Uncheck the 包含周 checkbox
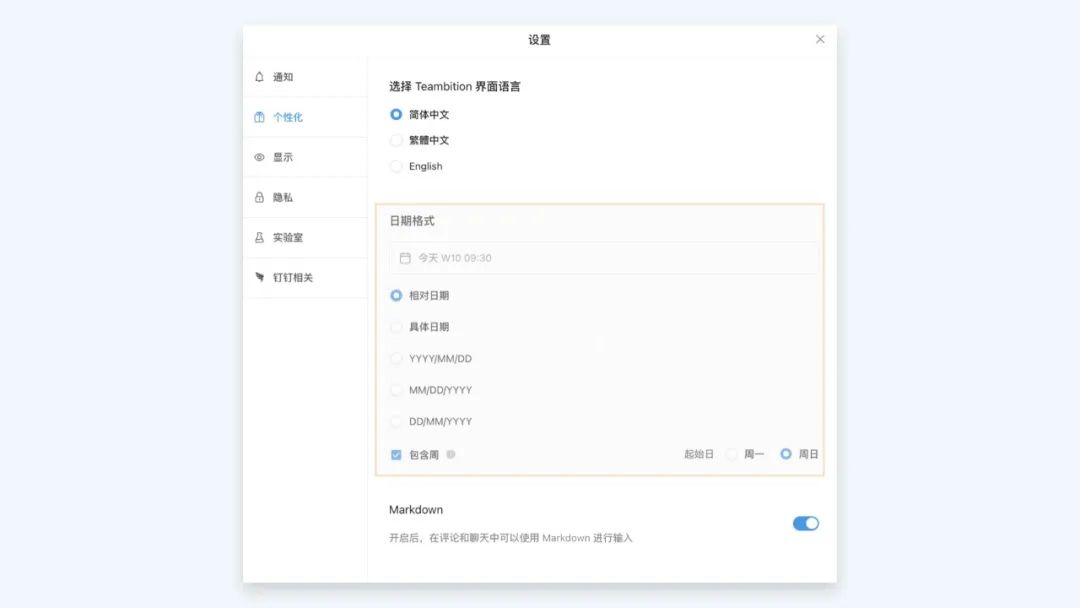Screen dimensions: 1080x608 pyautogui.click(x=396, y=454)
